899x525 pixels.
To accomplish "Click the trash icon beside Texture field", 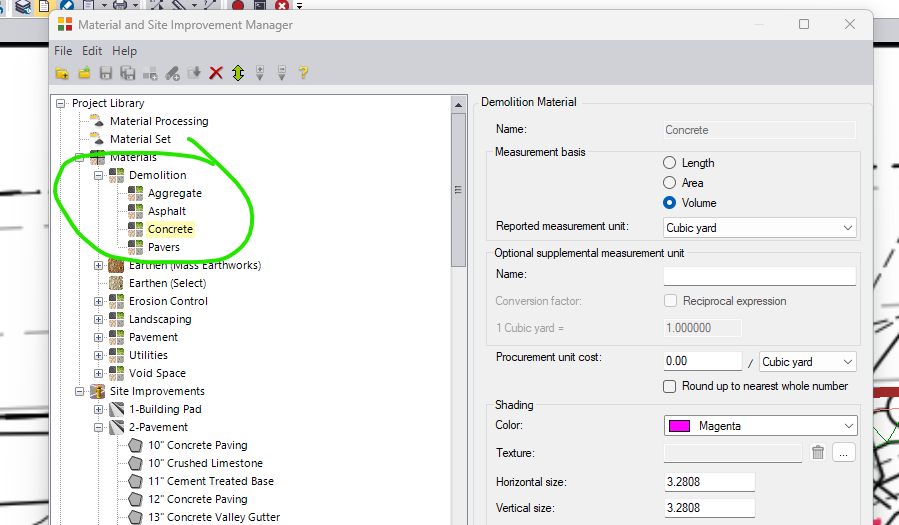I will pyautogui.click(x=818, y=453).
